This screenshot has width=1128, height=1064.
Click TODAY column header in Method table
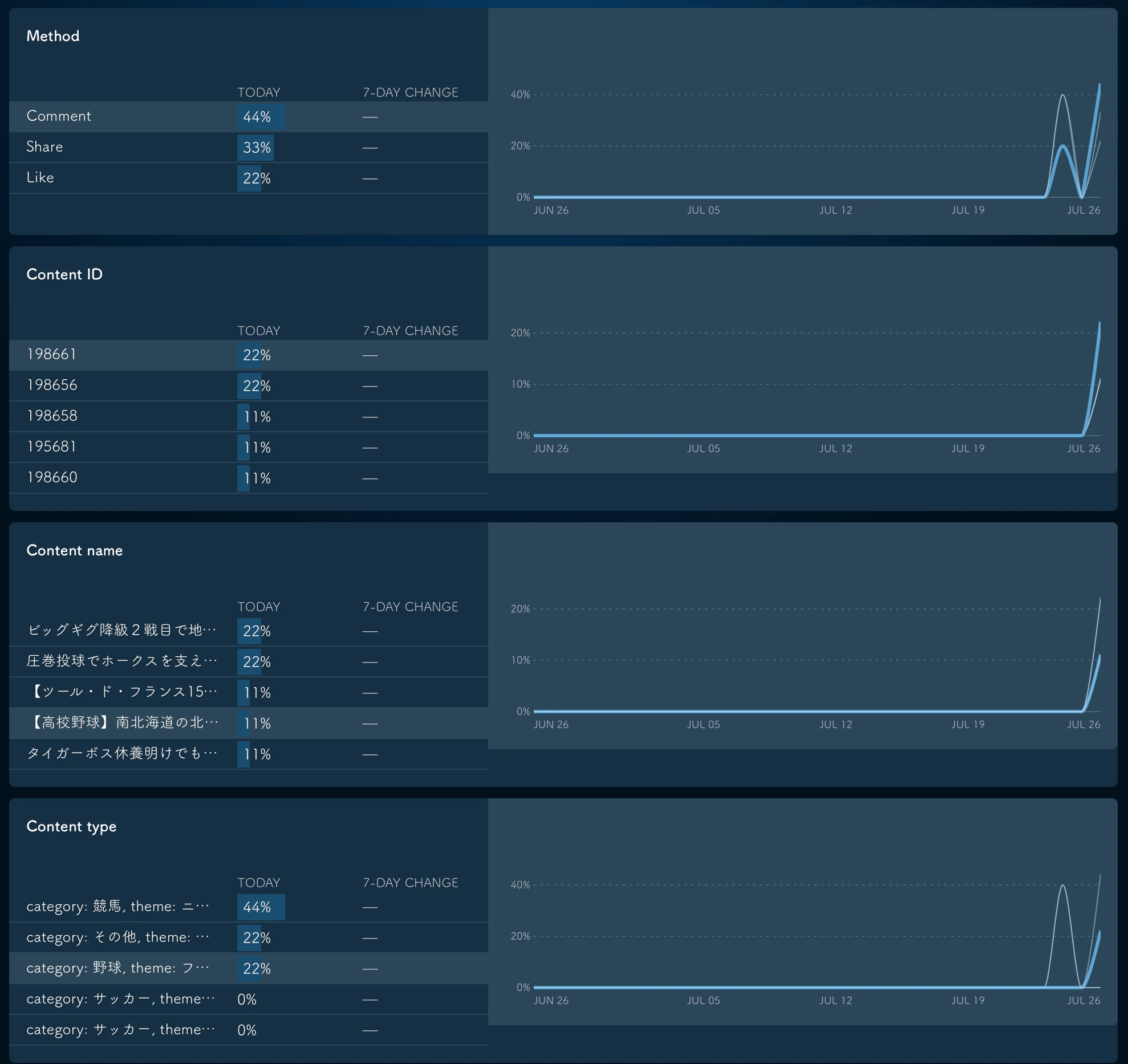259,92
